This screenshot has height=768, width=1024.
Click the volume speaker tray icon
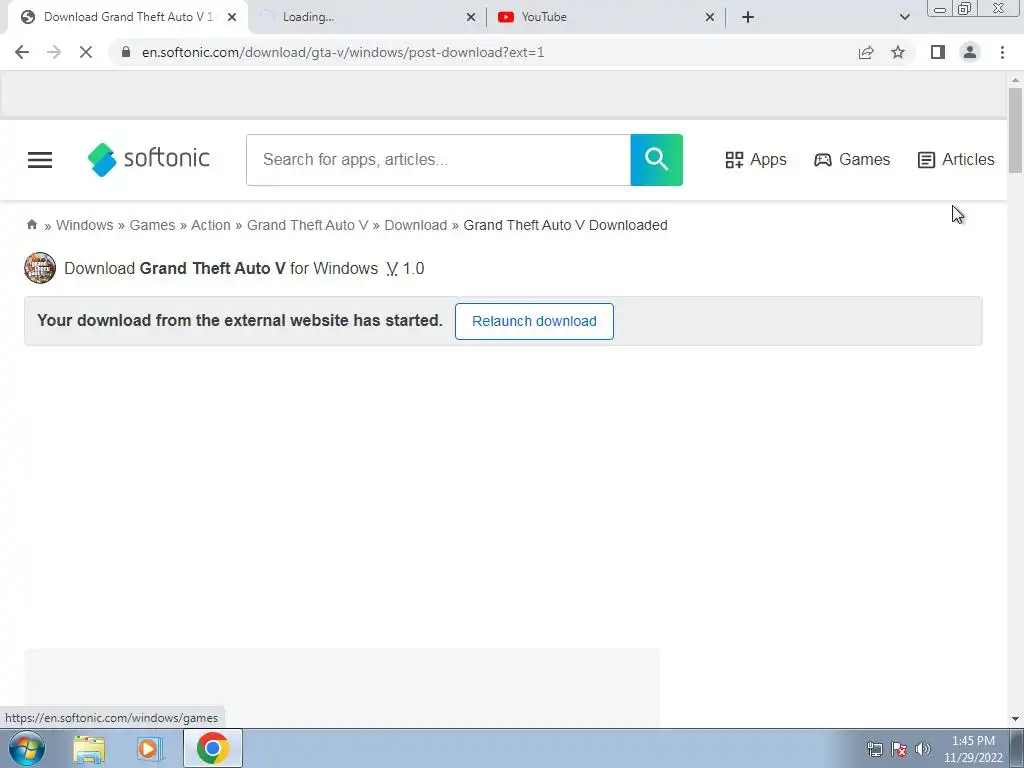pos(923,749)
